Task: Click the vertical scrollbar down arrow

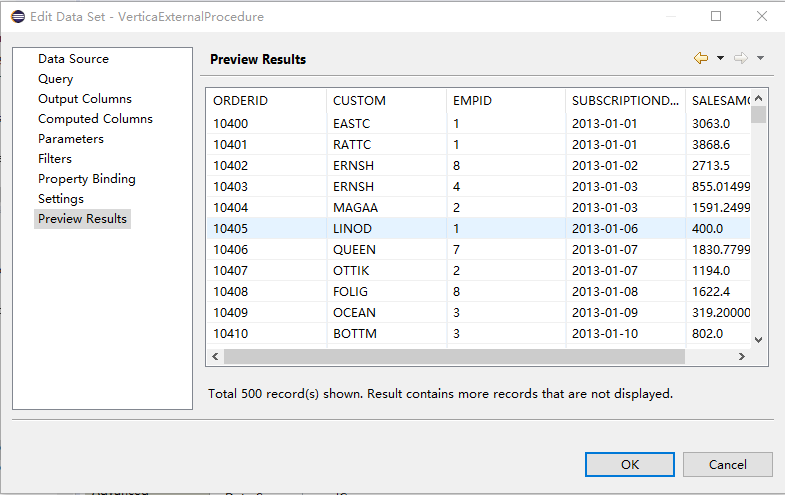Action: [x=759, y=340]
